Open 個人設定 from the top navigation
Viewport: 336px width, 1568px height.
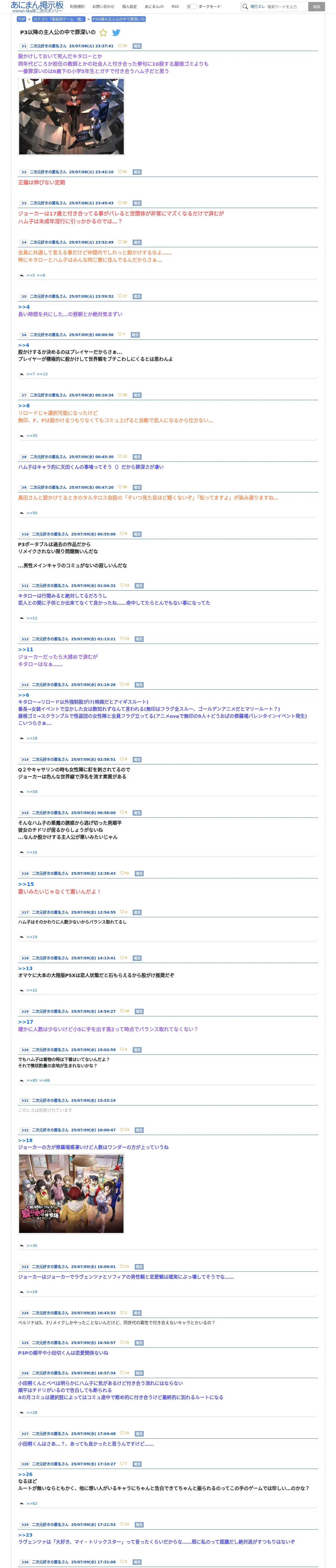pos(129,7)
